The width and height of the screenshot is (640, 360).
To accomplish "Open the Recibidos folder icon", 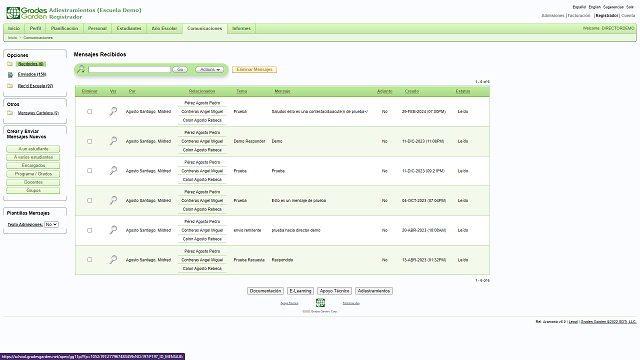I will click(10, 64).
